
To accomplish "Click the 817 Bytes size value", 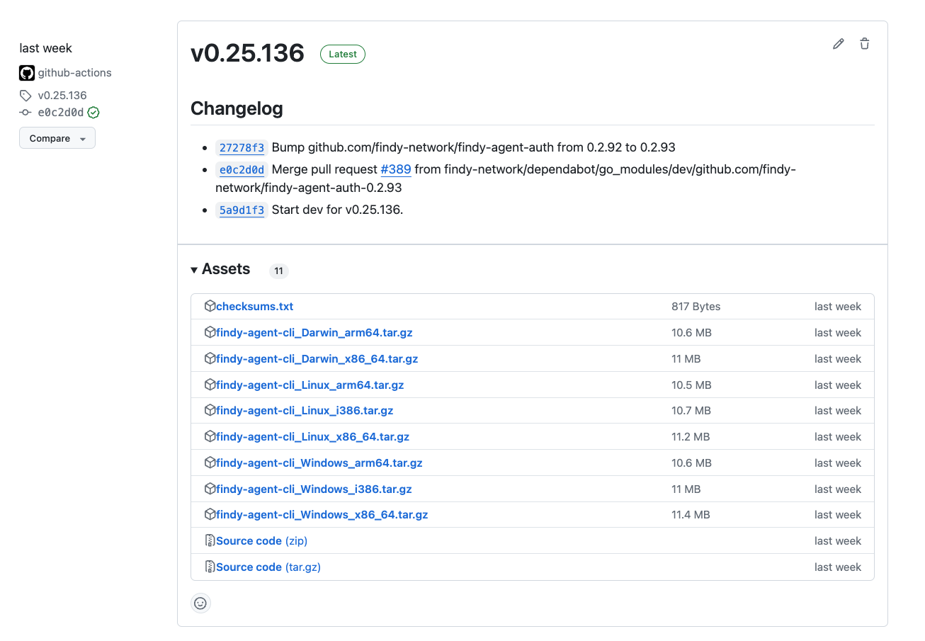I will [x=696, y=307].
